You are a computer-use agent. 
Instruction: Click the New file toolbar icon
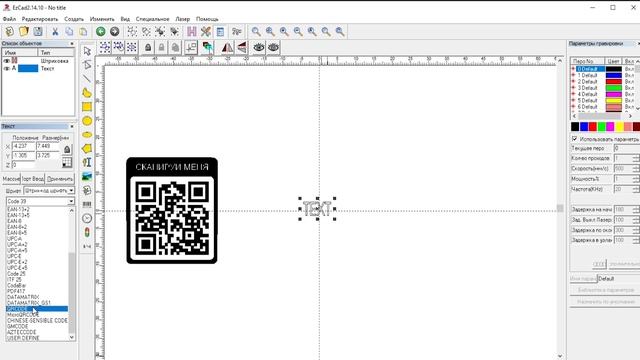pyautogui.click(x=9, y=31)
